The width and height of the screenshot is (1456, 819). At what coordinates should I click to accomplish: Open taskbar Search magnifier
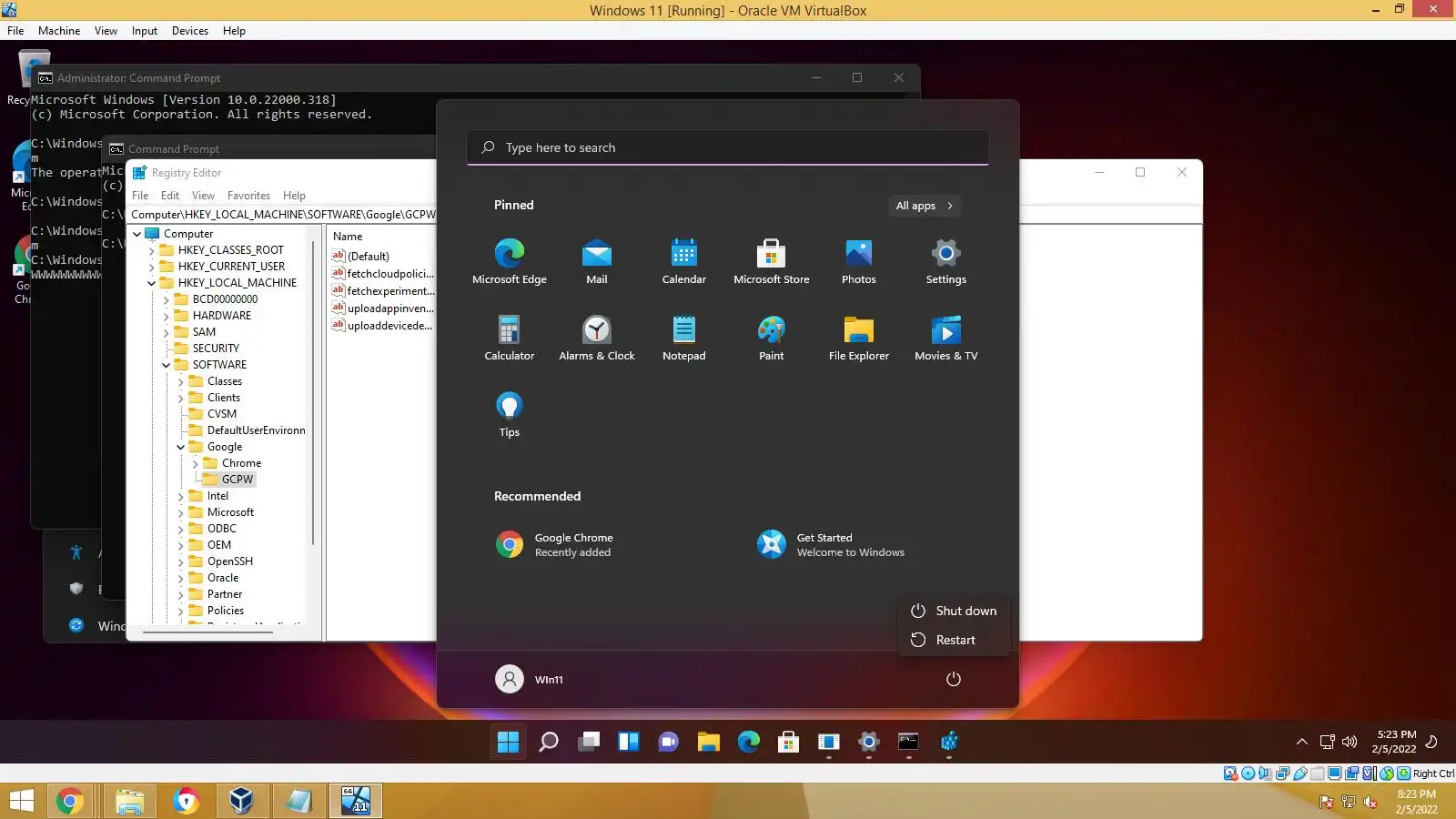coord(549,742)
